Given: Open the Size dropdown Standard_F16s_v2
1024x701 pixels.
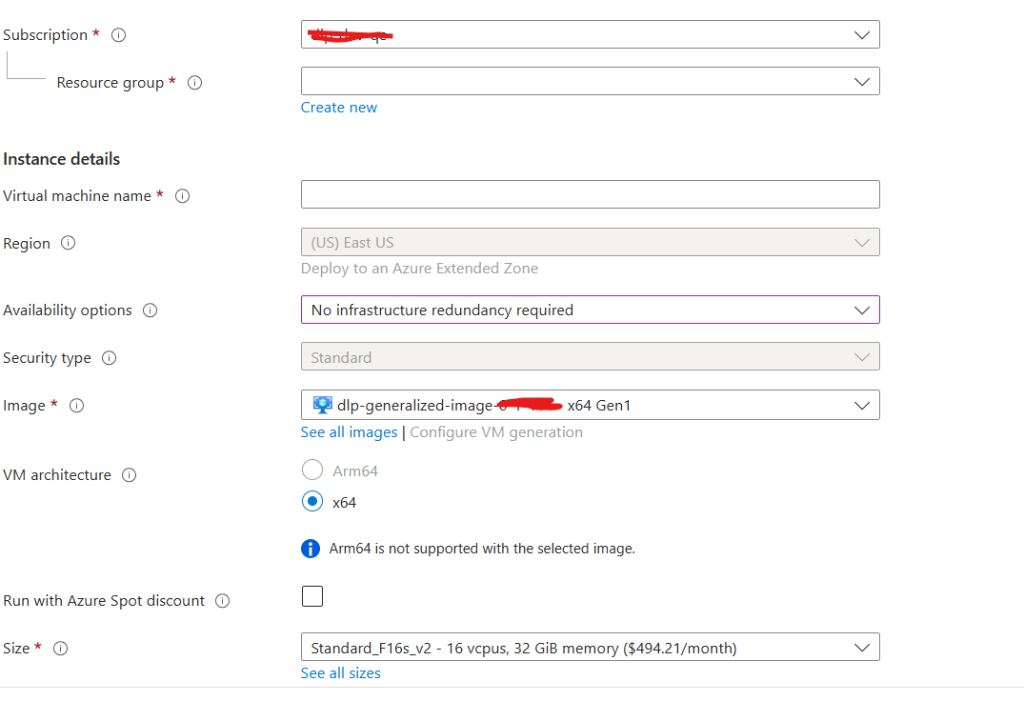Looking at the screenshot, I should click(x=590, y=647).
